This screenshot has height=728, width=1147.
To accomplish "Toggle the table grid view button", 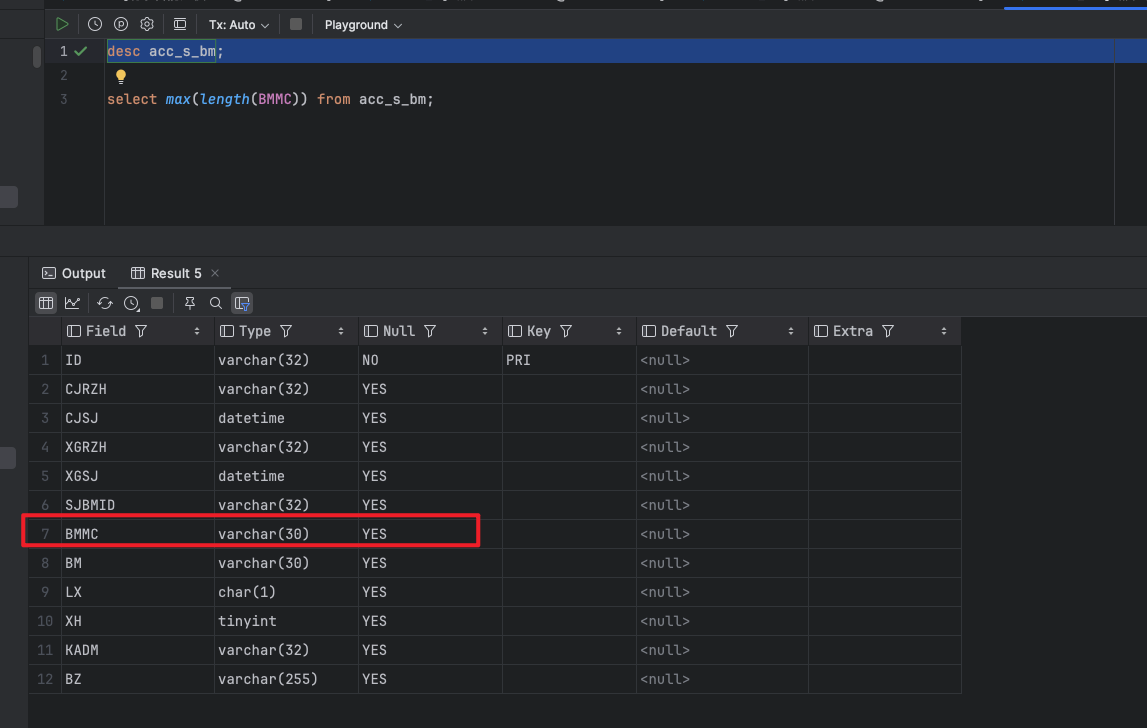I will tap(46, 303).
